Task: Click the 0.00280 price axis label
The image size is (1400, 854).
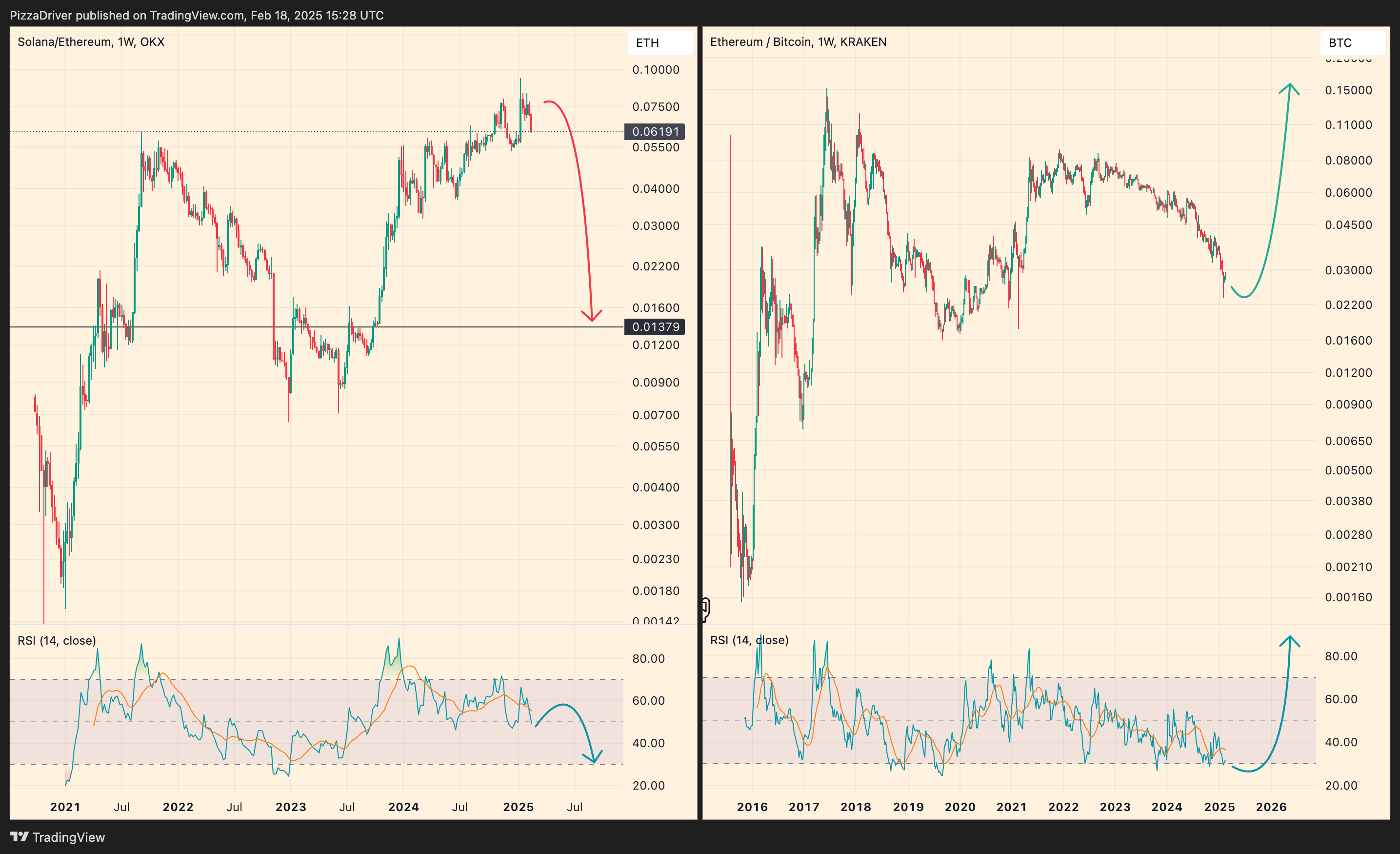Action: (1348, 534)
